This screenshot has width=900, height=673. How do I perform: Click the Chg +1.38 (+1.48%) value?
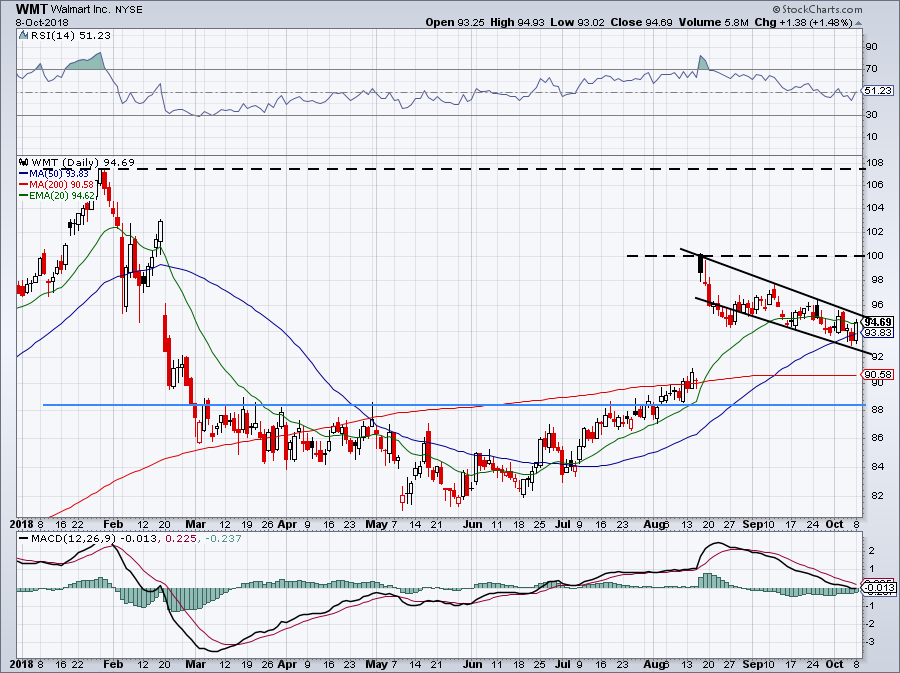(x=804, y=22)
